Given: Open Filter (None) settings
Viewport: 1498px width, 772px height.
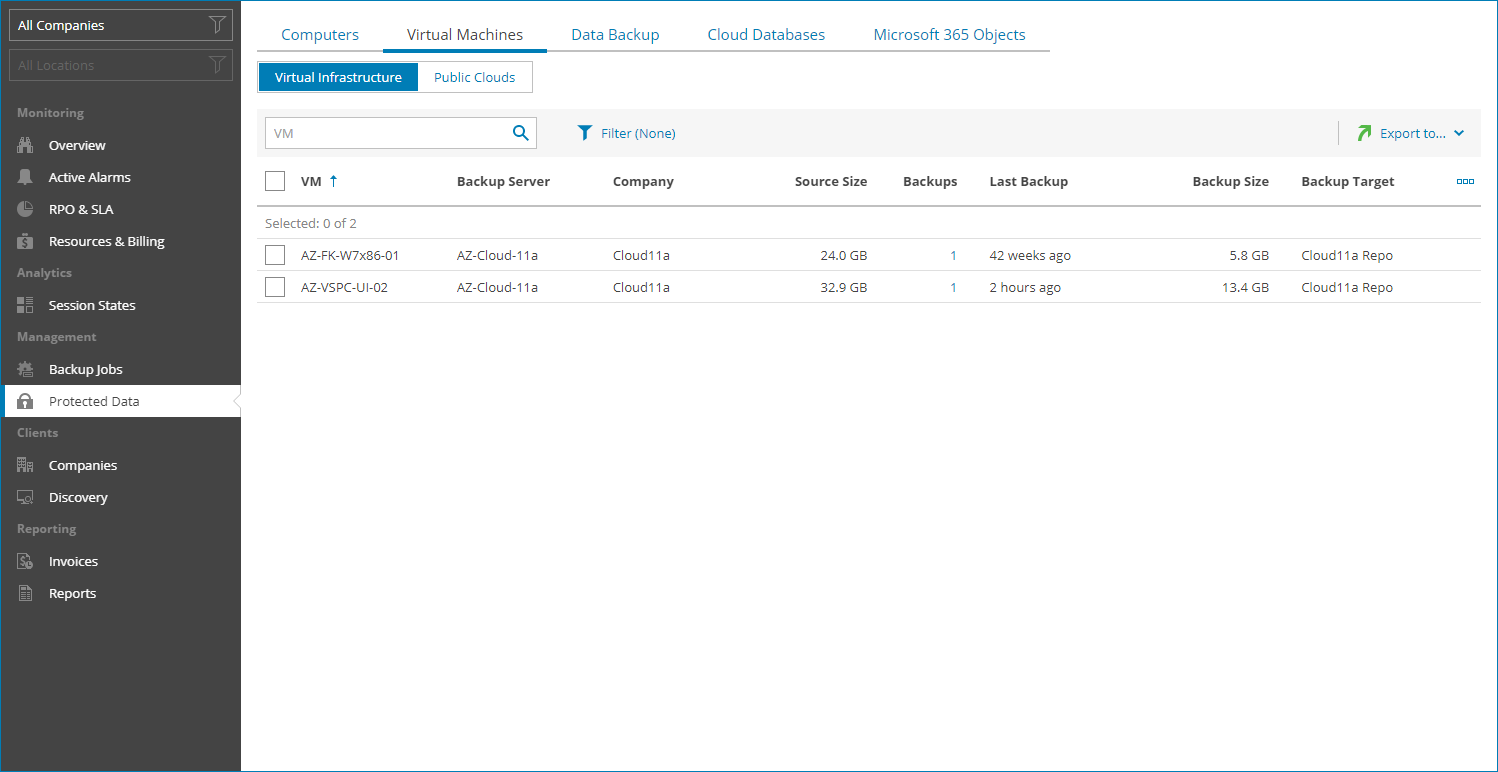Looking at the screenshot, I should coord(626,132).
